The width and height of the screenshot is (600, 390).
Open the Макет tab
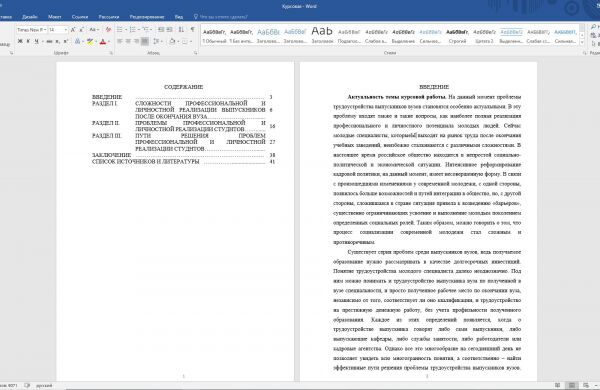tap(54, 17)
